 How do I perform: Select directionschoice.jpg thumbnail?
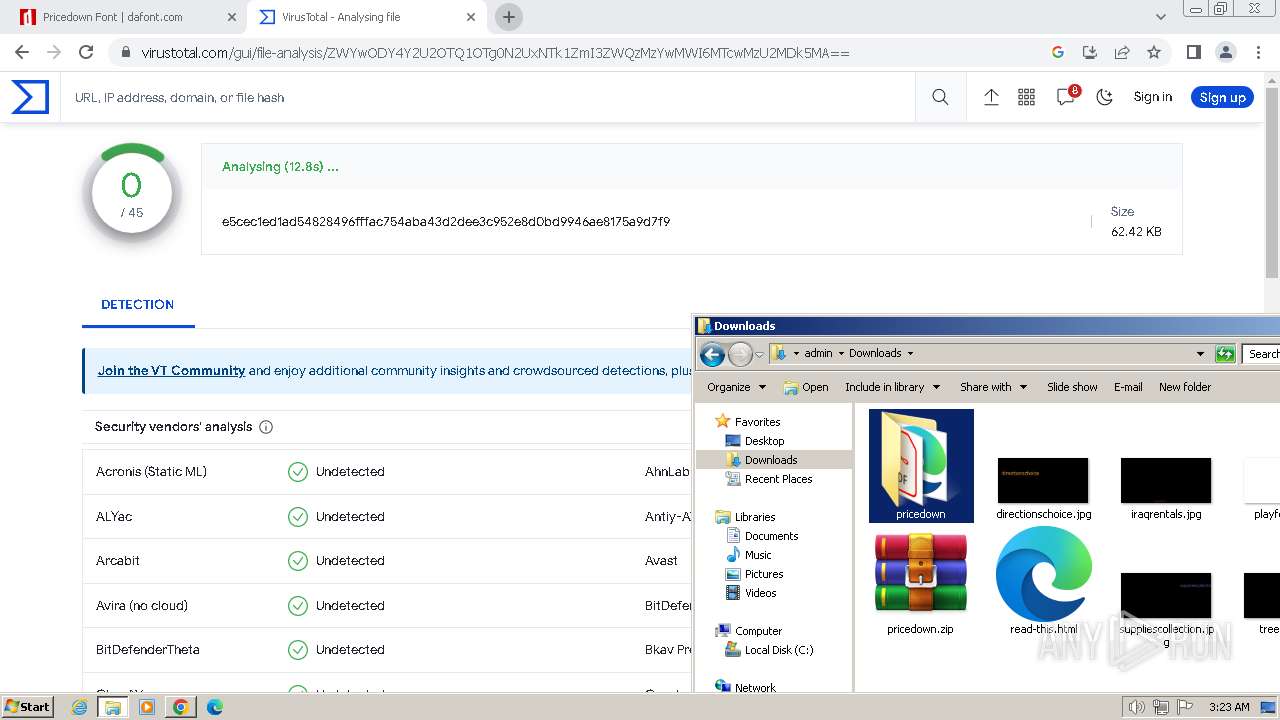coord(1043,488)
